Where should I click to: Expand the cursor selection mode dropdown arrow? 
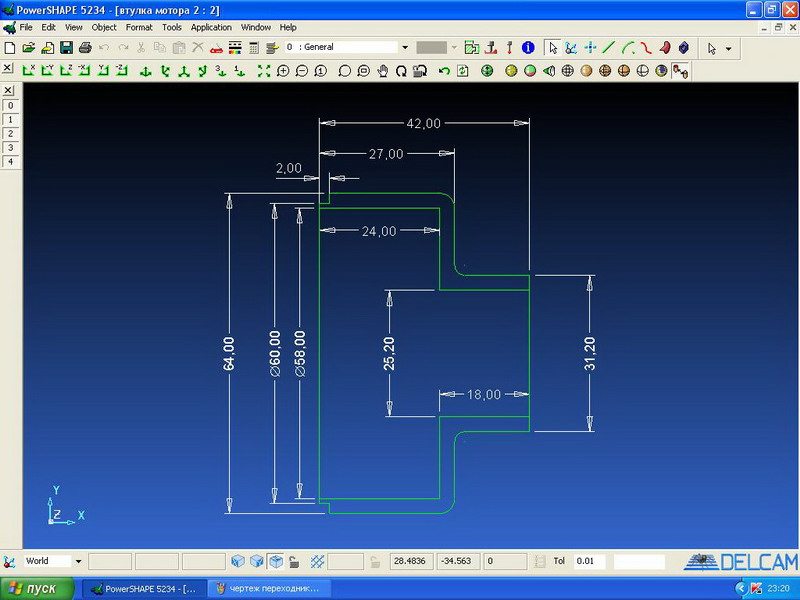[728, 48]
